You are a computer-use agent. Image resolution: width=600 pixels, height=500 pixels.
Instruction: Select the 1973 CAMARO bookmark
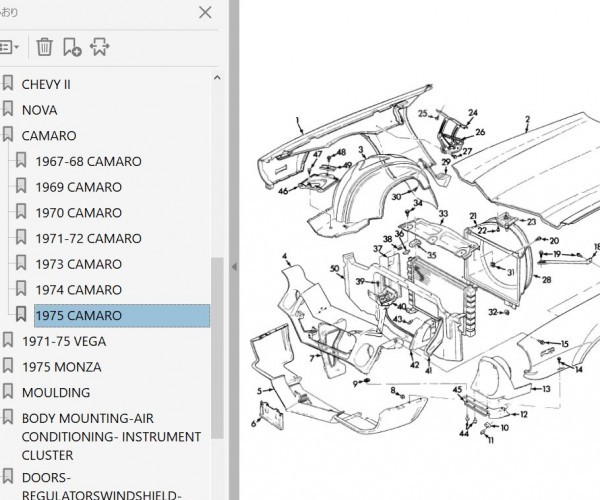(x=79, y=264)
